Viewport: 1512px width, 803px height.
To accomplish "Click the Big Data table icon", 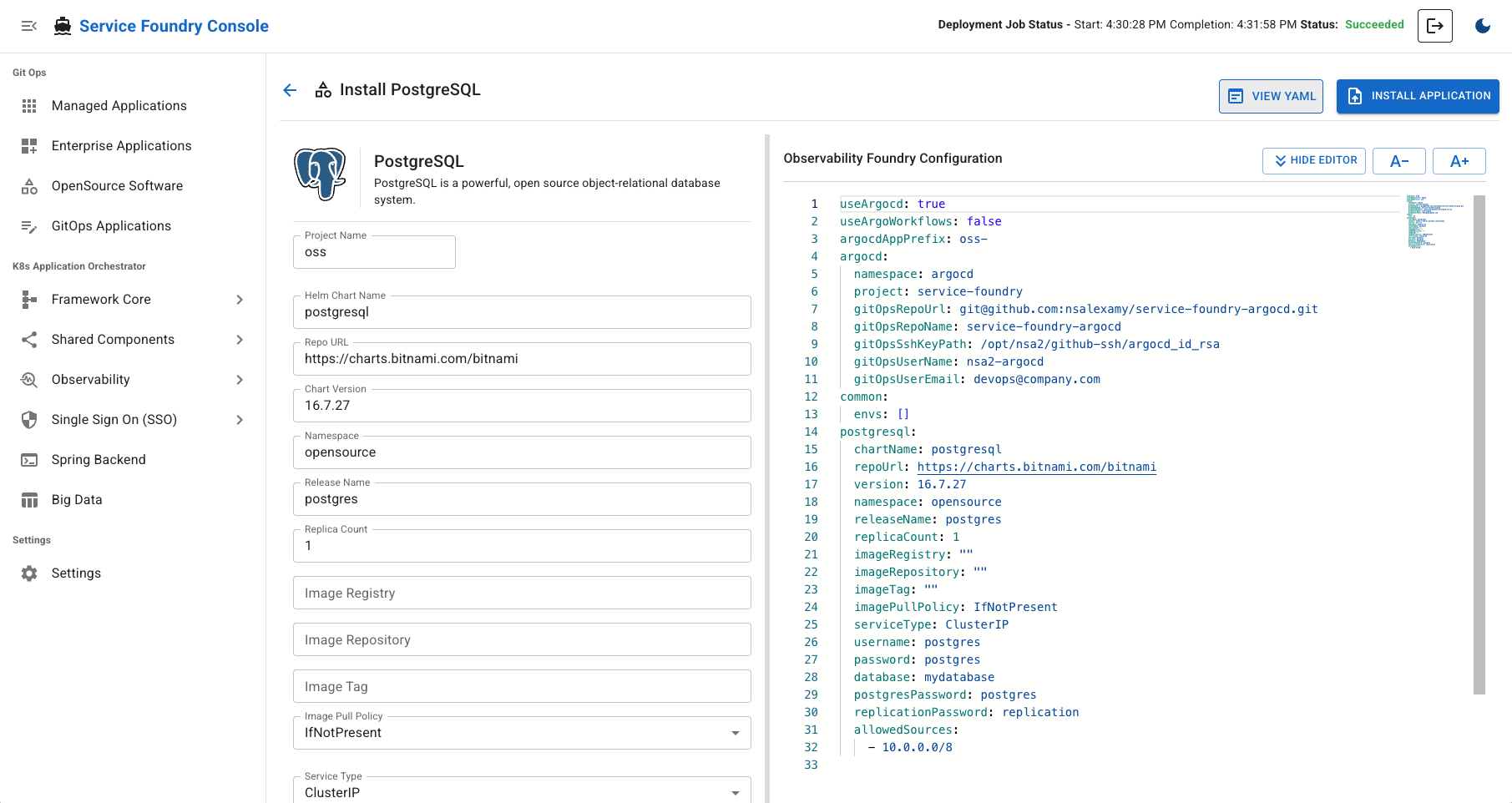I will tap(29, 500).
